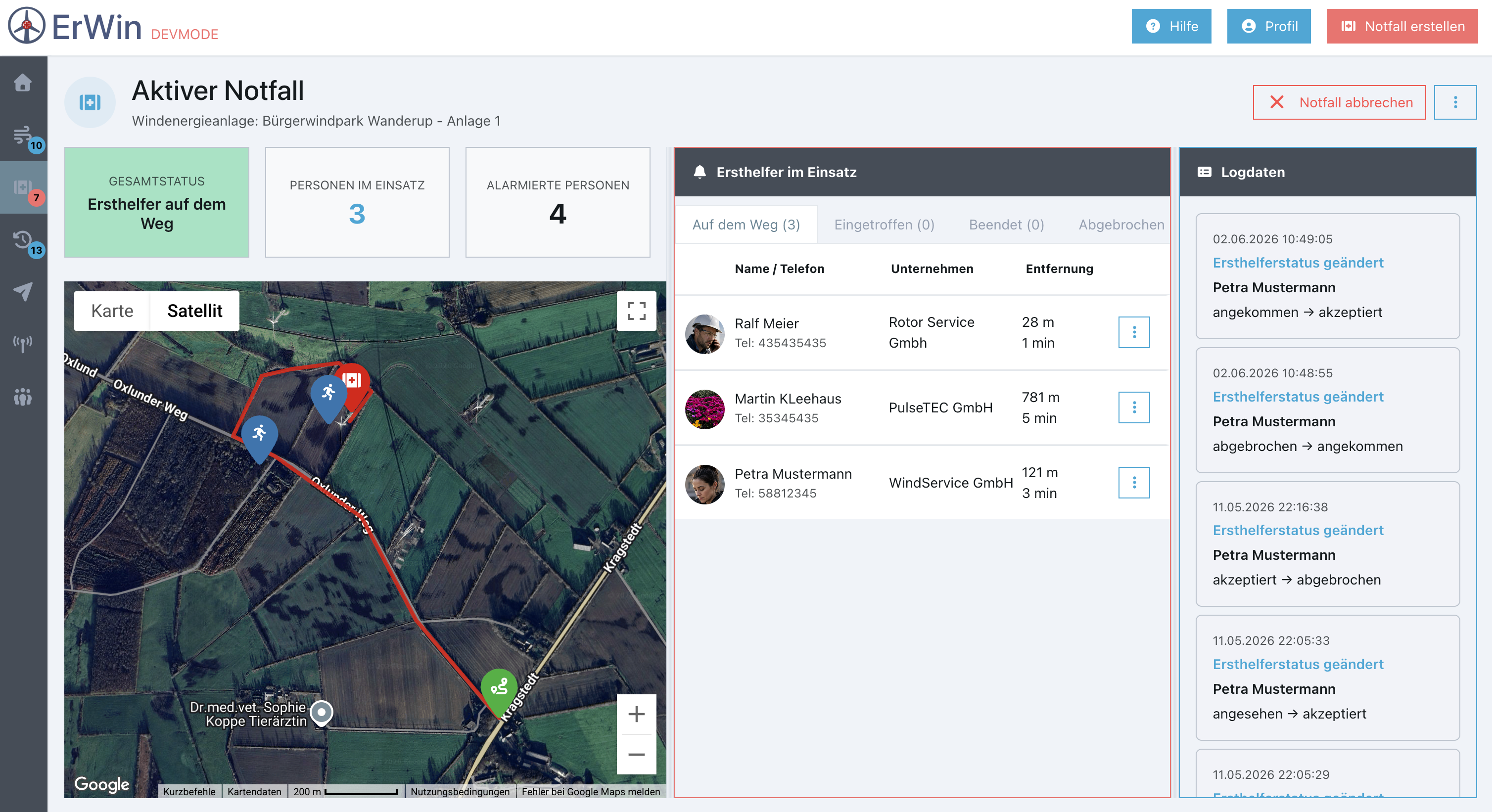Viewport: 1492px width, 812px height.
Task: Open the history icon with badge 13
Action: pos(24,240)
